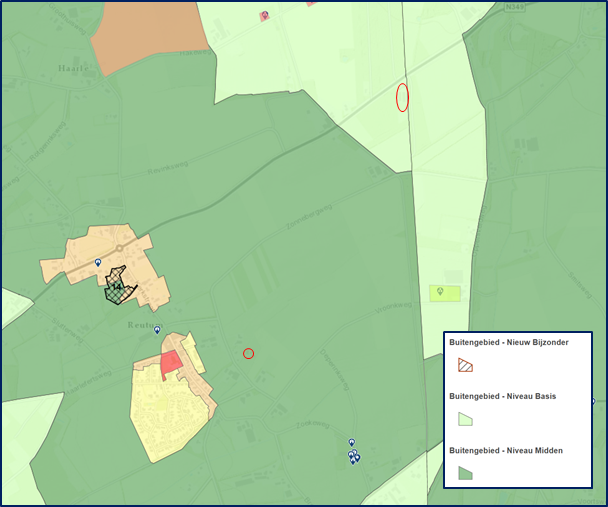The image size is (608, 507).
Task: Click the Vroonkweg road label
Action: pyautogui.click(x=393, y=308)
